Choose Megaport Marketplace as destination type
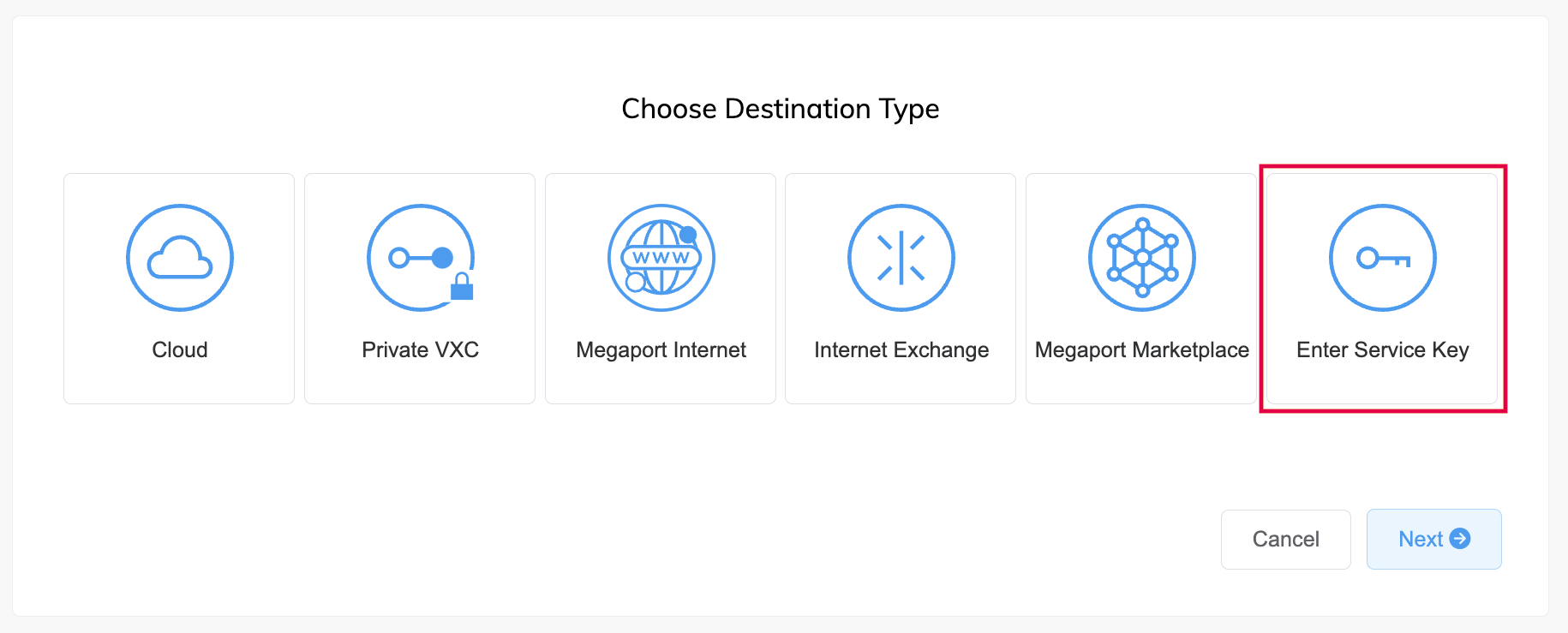The height and width of the screenshot is (633, 1568). tap(1141, 289)
